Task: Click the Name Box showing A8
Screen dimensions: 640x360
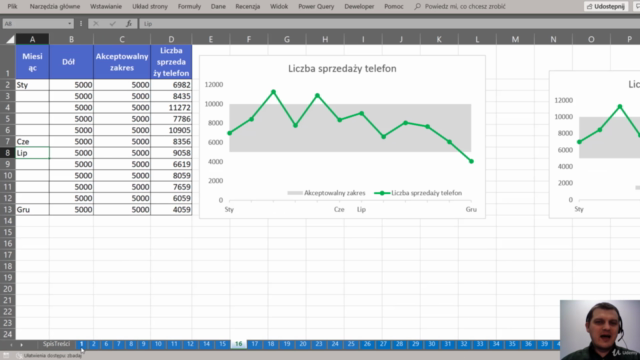Action: coord(35,24)
